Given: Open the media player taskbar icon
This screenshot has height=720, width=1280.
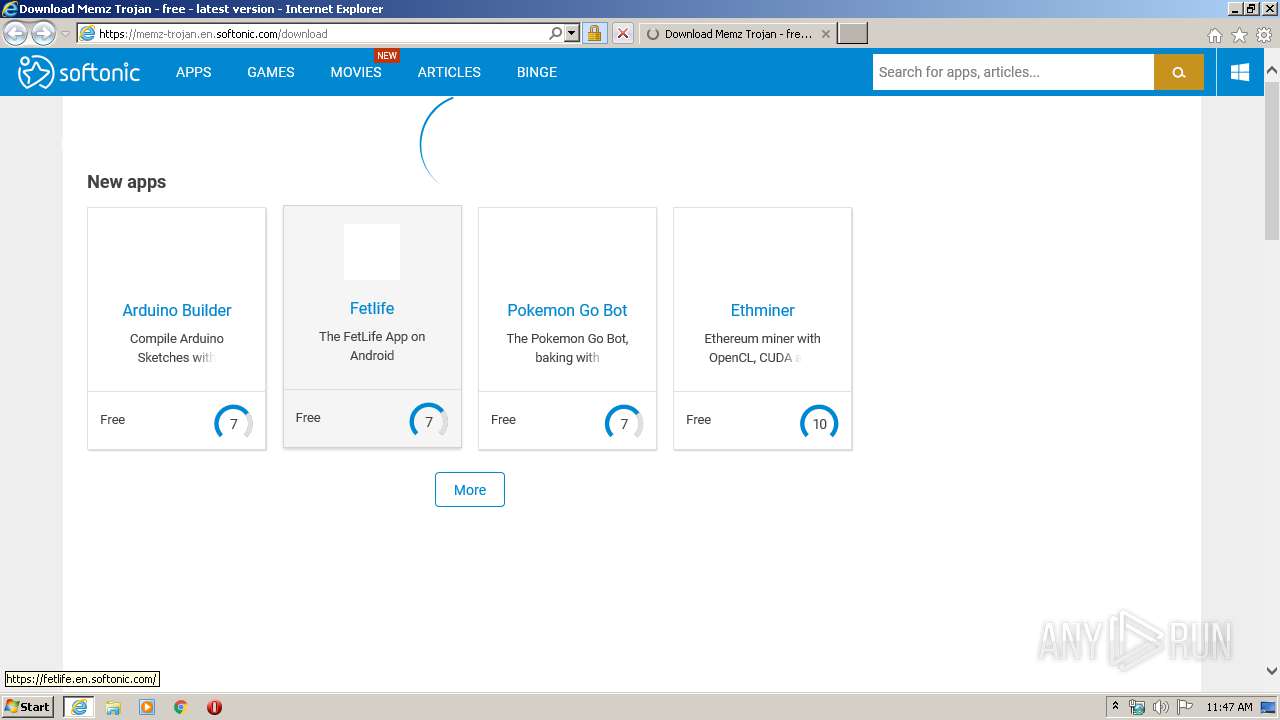Looking at the screenshot, I should click(x=147, y=707).
